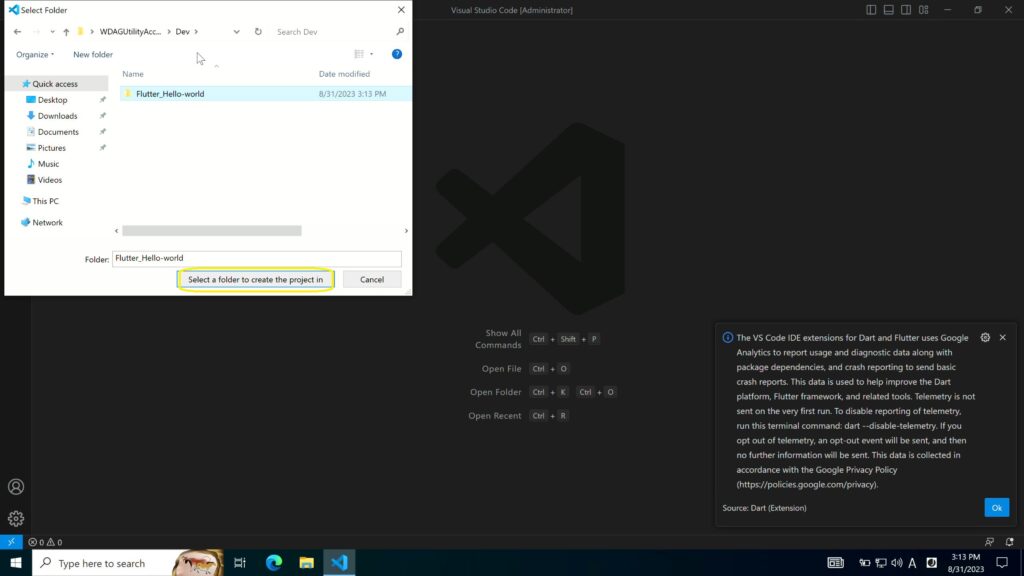Open the Customize Layout icon
Screen dimensions: 1024x576
click(x=923, y=10)
